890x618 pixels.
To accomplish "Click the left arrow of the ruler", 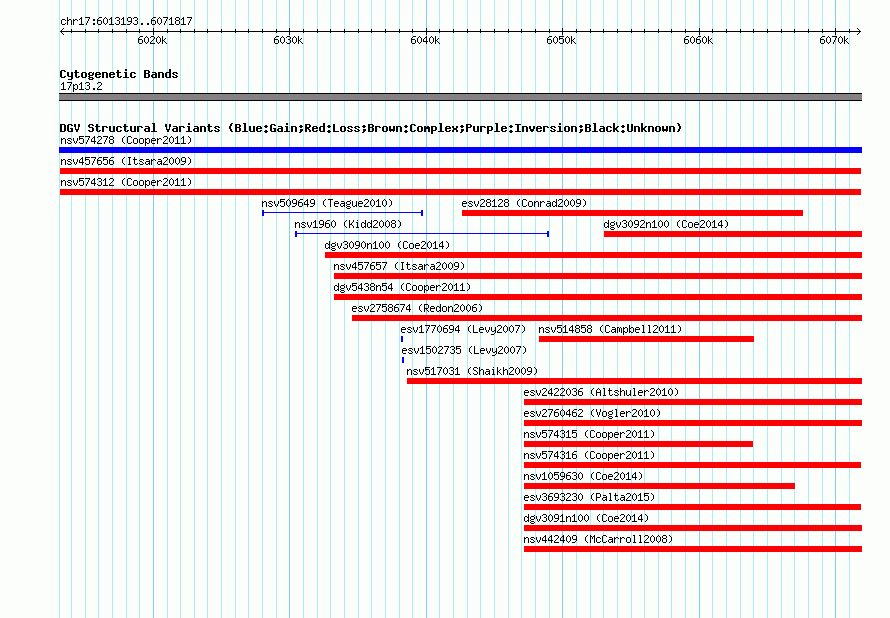I will (x=62, y=31).
